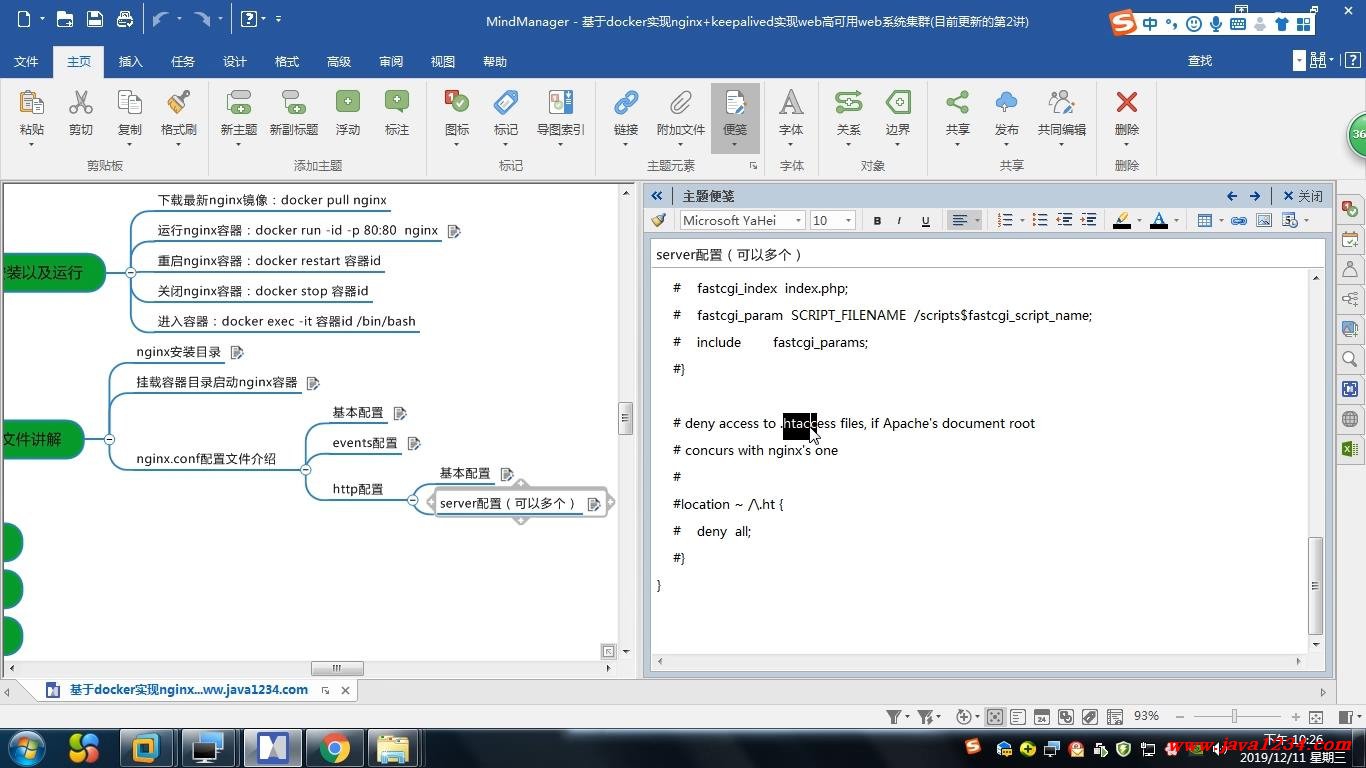Open the Windows Start button
The width and height of the screenshot is (1366, 768).
pos(25,748)
